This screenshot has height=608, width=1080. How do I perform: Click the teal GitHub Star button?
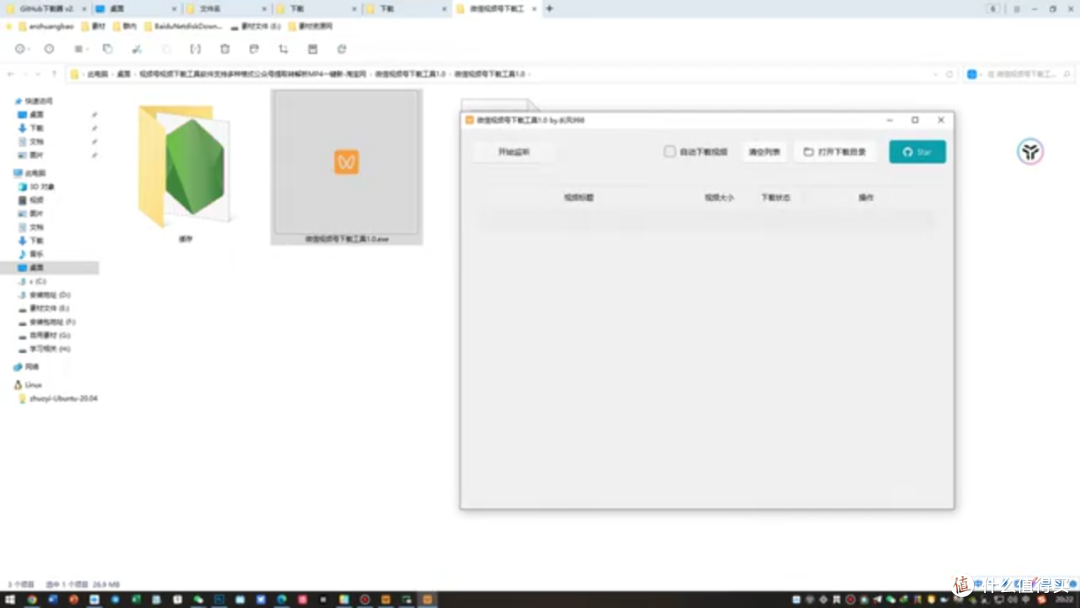tap(917, 151)
